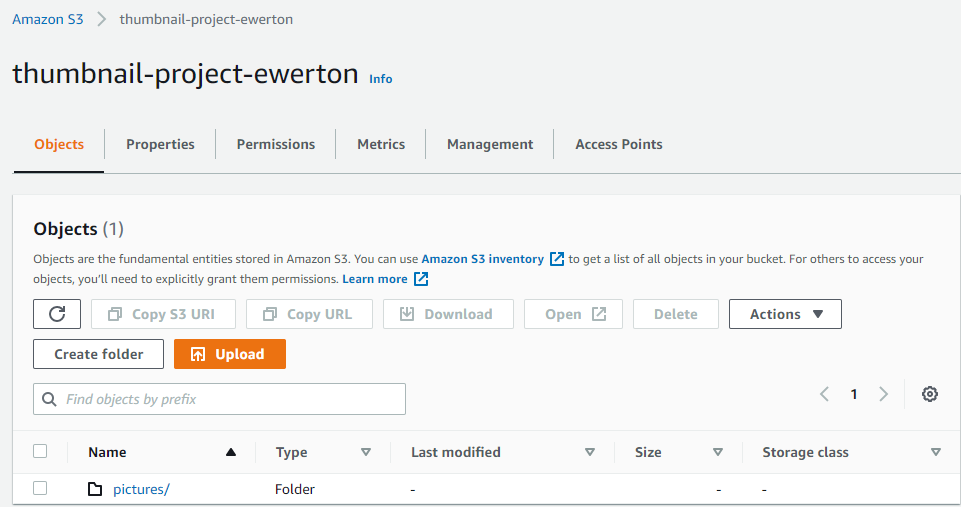
Task: Click the Objects (1) heading
Action: (78, 229)
